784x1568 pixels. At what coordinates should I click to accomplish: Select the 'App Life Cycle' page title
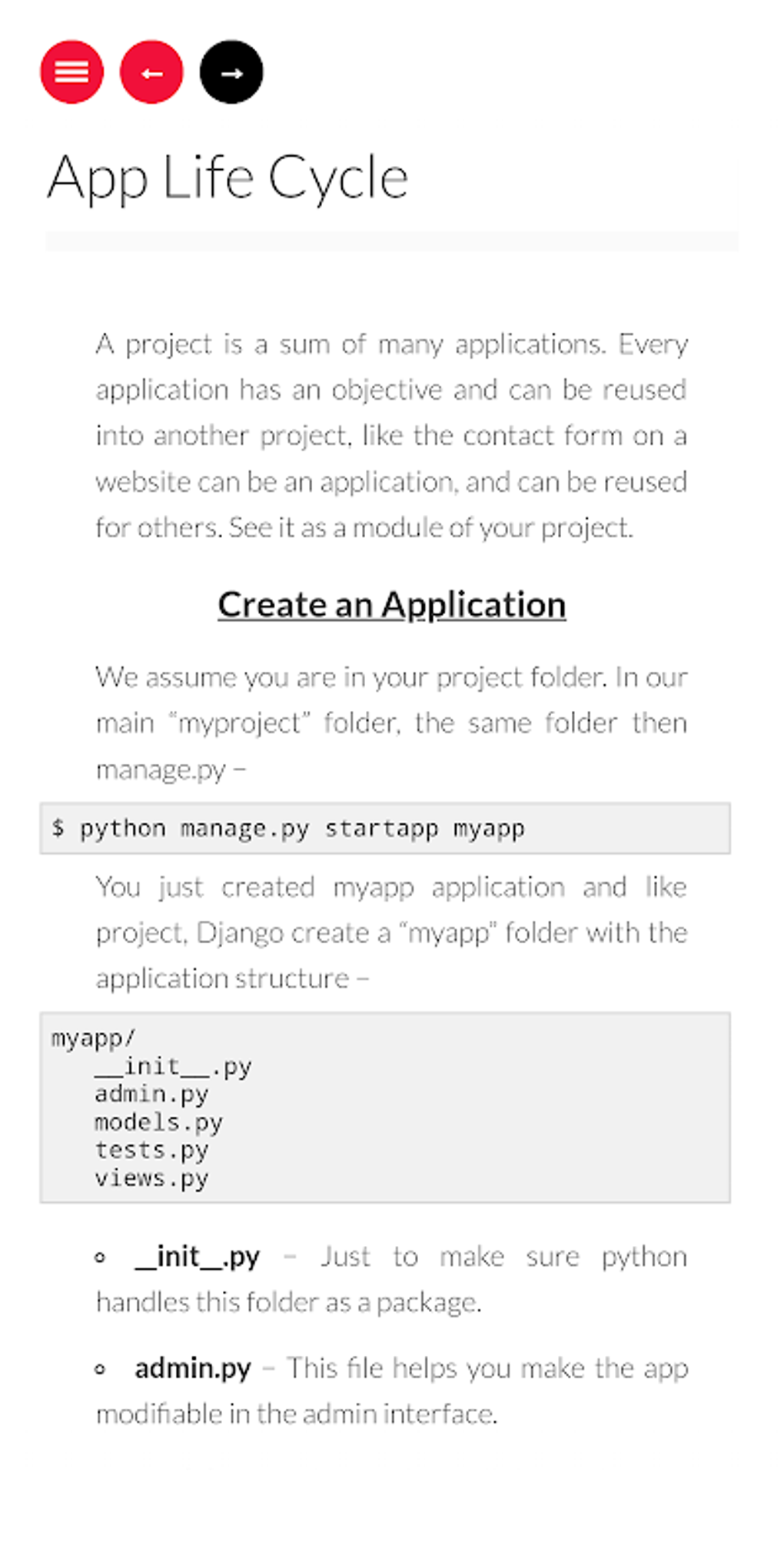[229, 178]
